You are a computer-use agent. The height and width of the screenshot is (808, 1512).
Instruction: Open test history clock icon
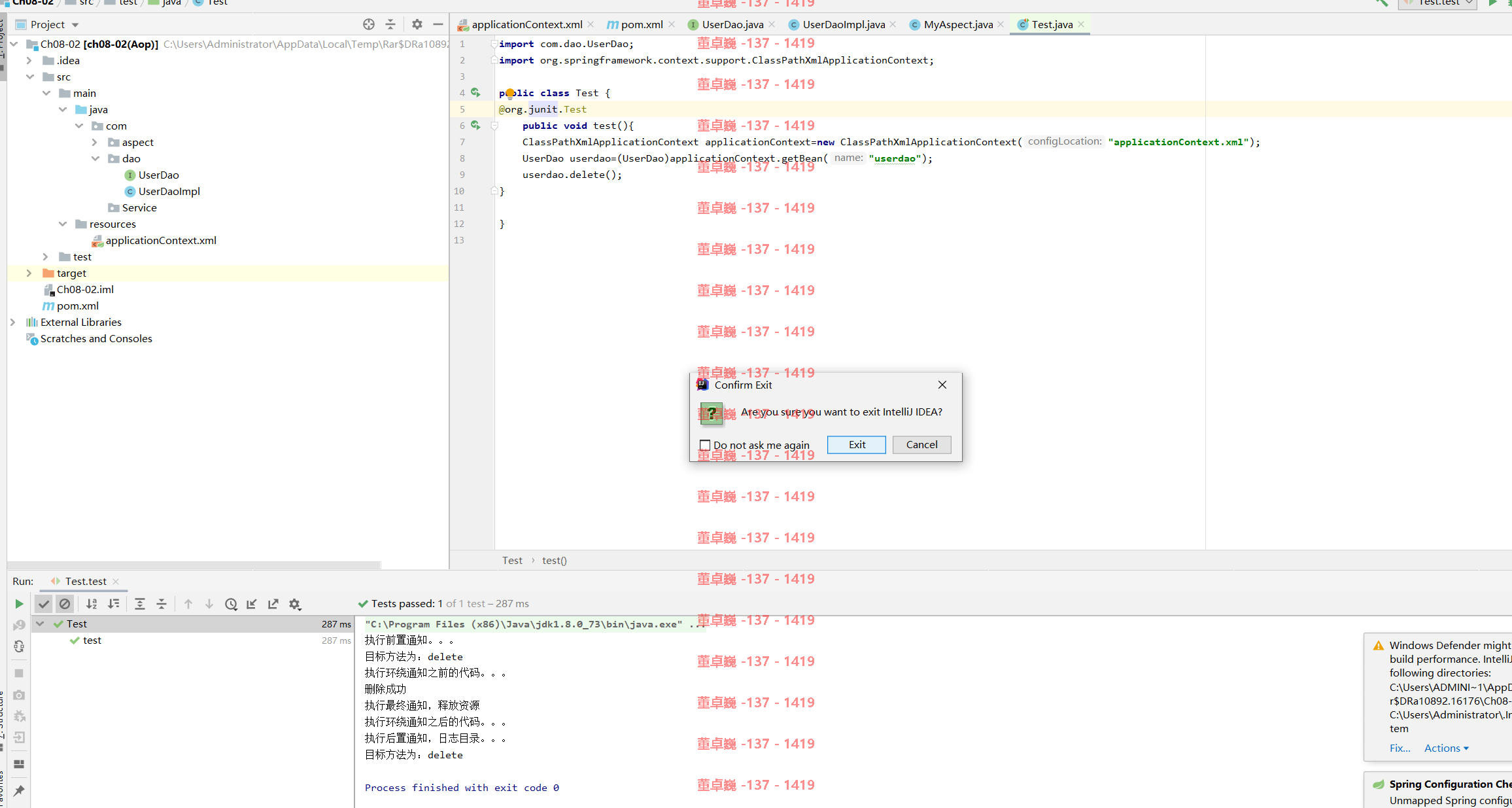pyautogui.click(x=231, y=604)
